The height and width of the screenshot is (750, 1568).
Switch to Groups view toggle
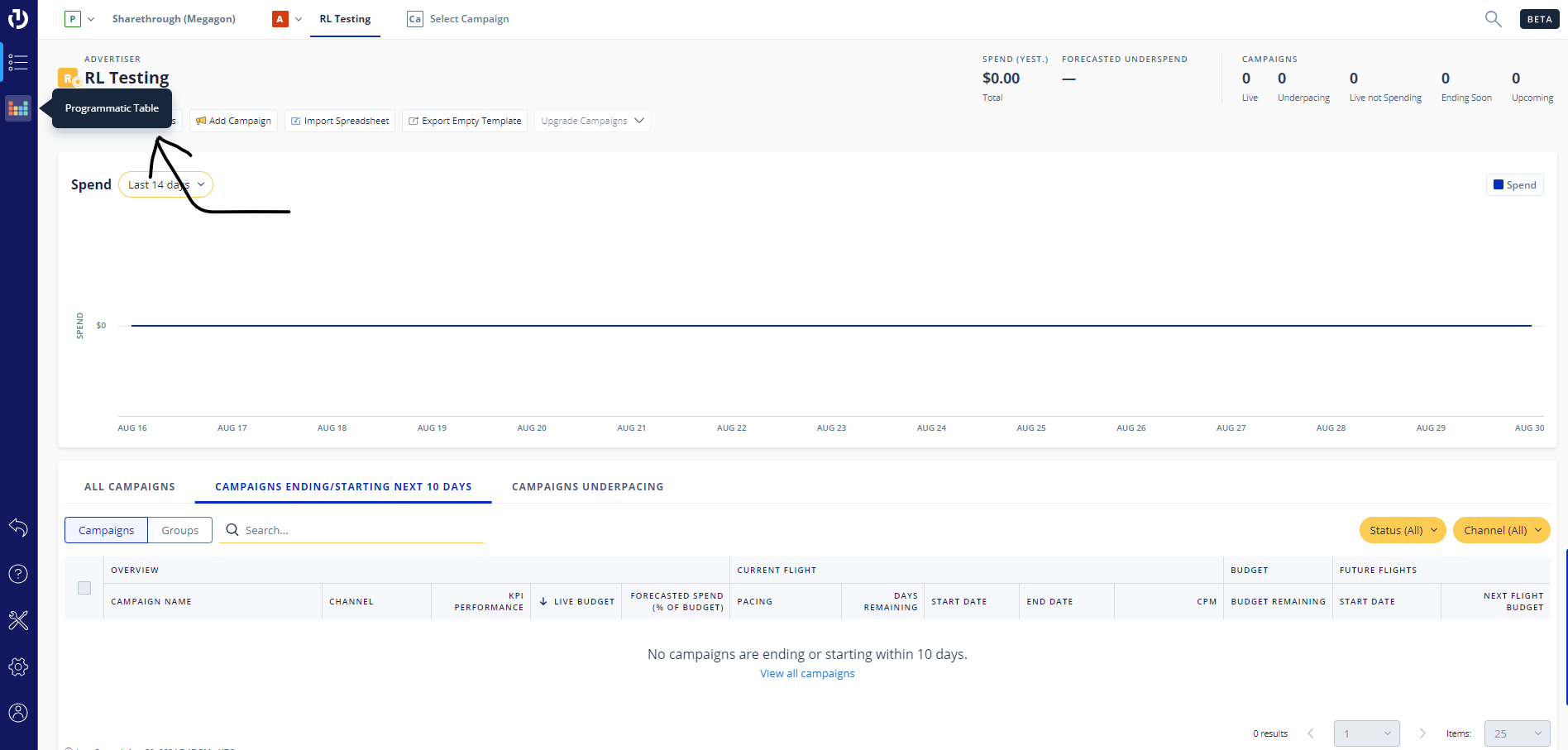tap(180, 530)
